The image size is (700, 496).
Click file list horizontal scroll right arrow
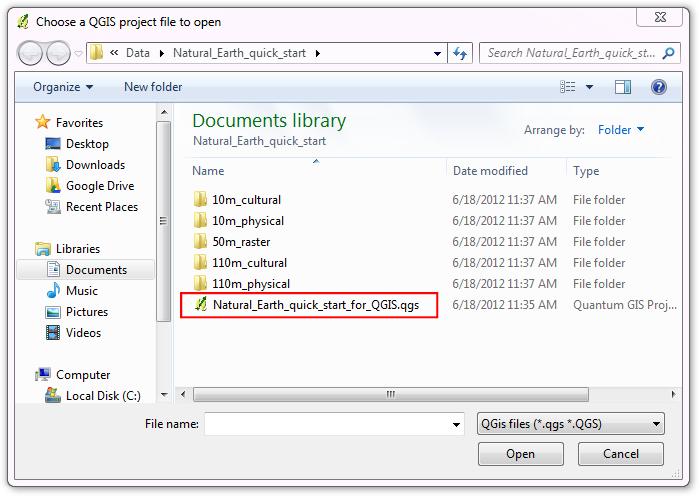pyautogui.click(x=673, y=394)
